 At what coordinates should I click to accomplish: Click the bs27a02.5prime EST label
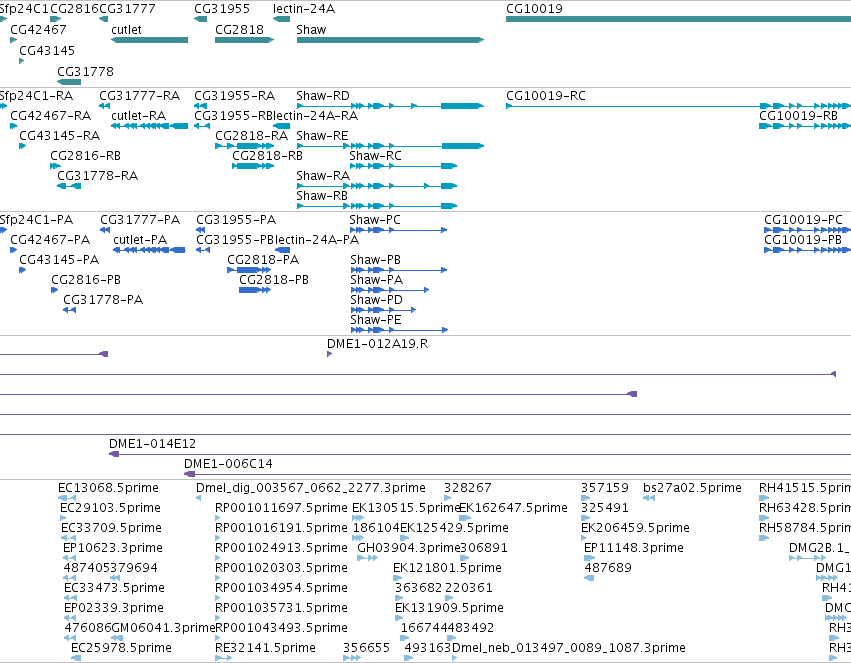(693, 488)
